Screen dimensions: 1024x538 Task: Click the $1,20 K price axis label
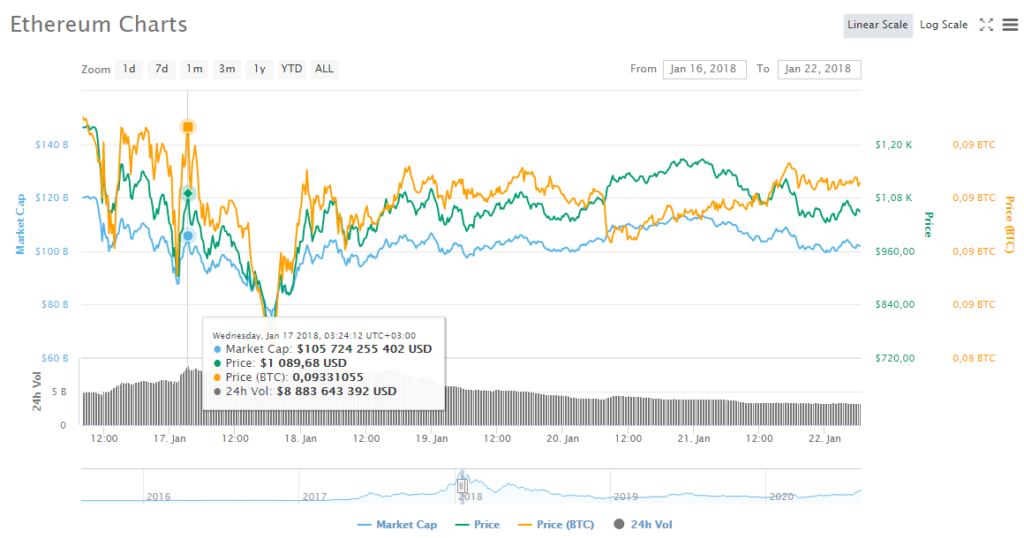(x=894, y=144)
